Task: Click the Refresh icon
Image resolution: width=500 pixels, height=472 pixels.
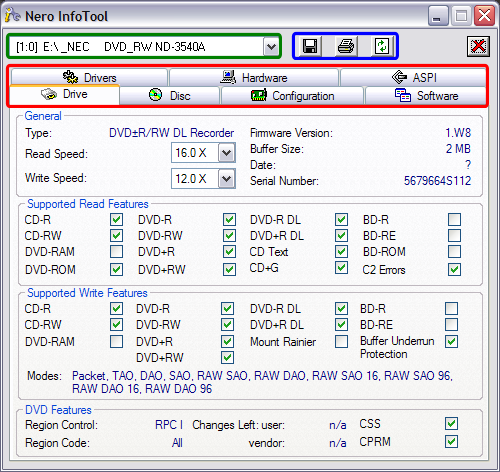Action: [382, 46]
